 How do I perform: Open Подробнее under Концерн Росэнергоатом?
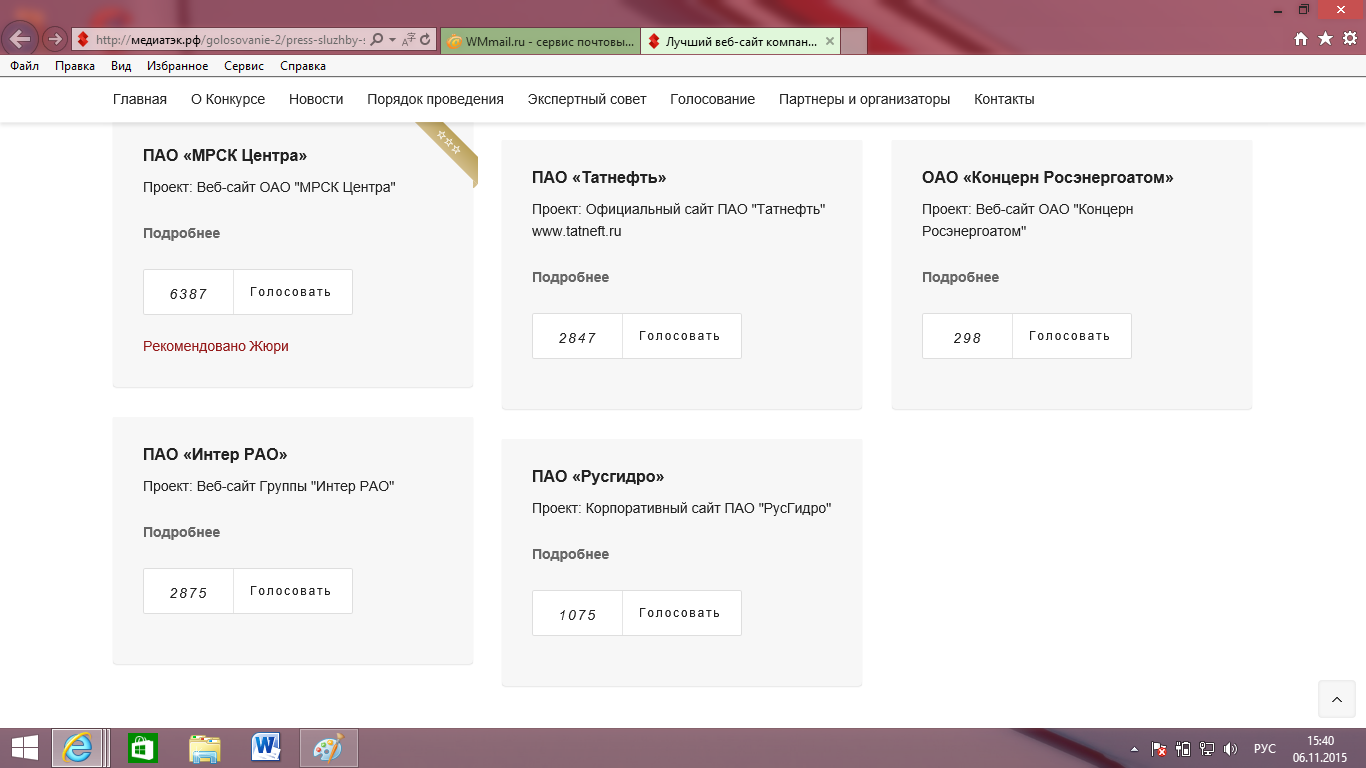click(960, 277)
